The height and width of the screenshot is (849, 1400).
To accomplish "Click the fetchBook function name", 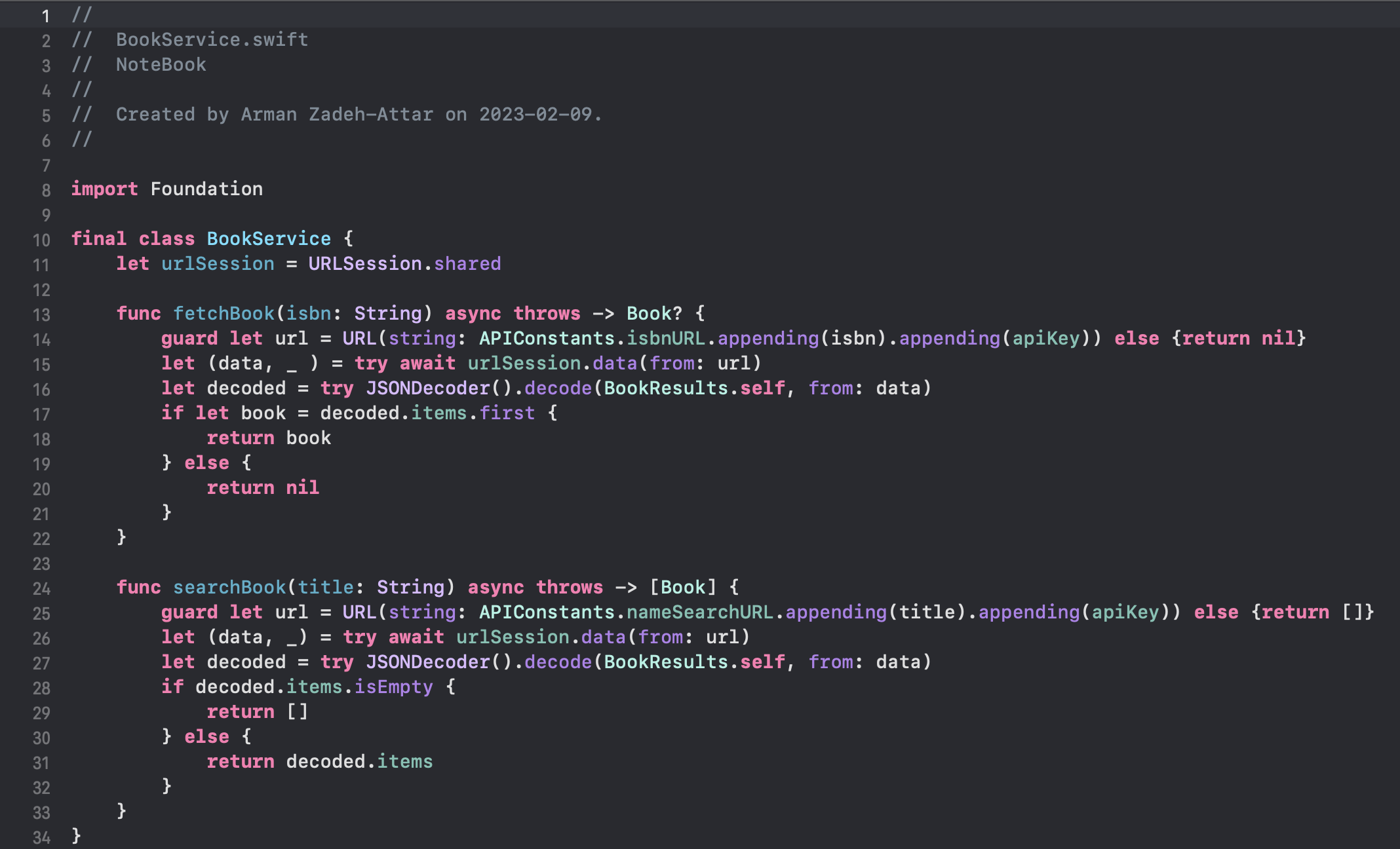I will [223, 313].
